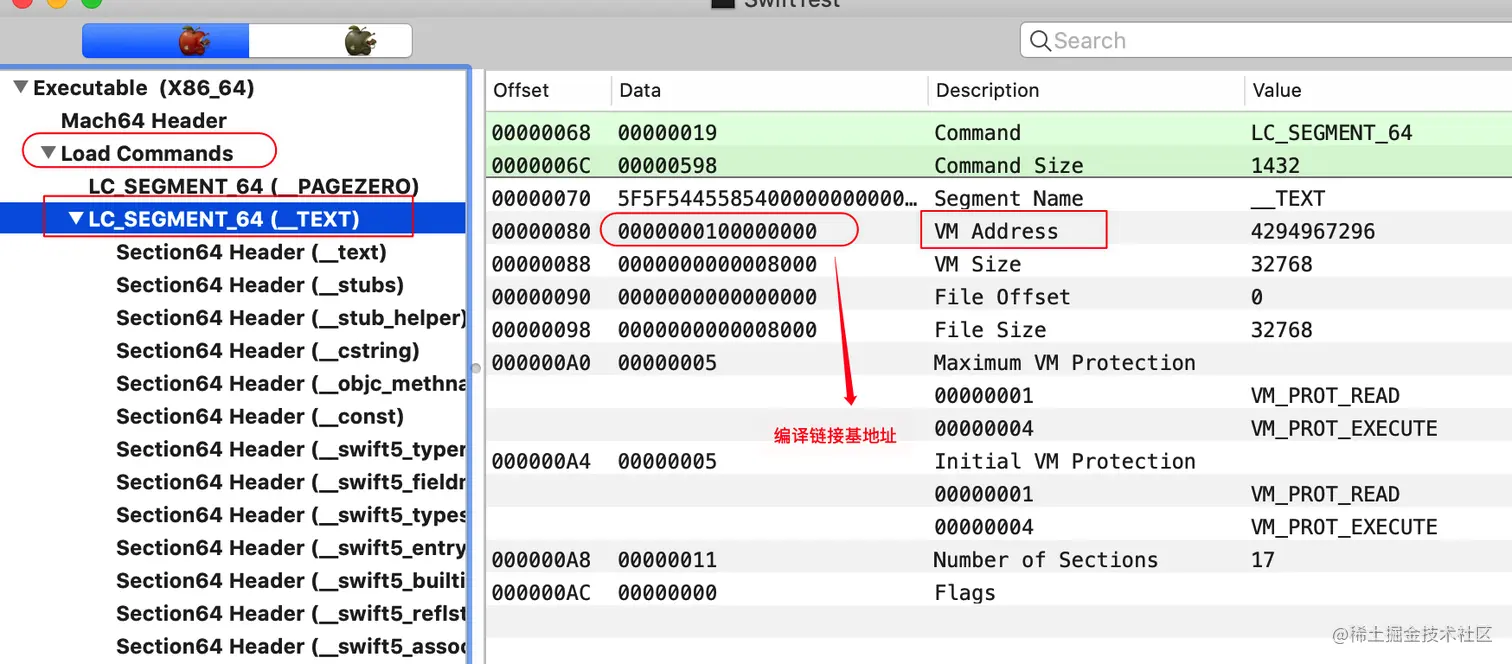Click the search magnifier icon
1512x664 pixels.
pyautogui.click(x=1040, y=41)
